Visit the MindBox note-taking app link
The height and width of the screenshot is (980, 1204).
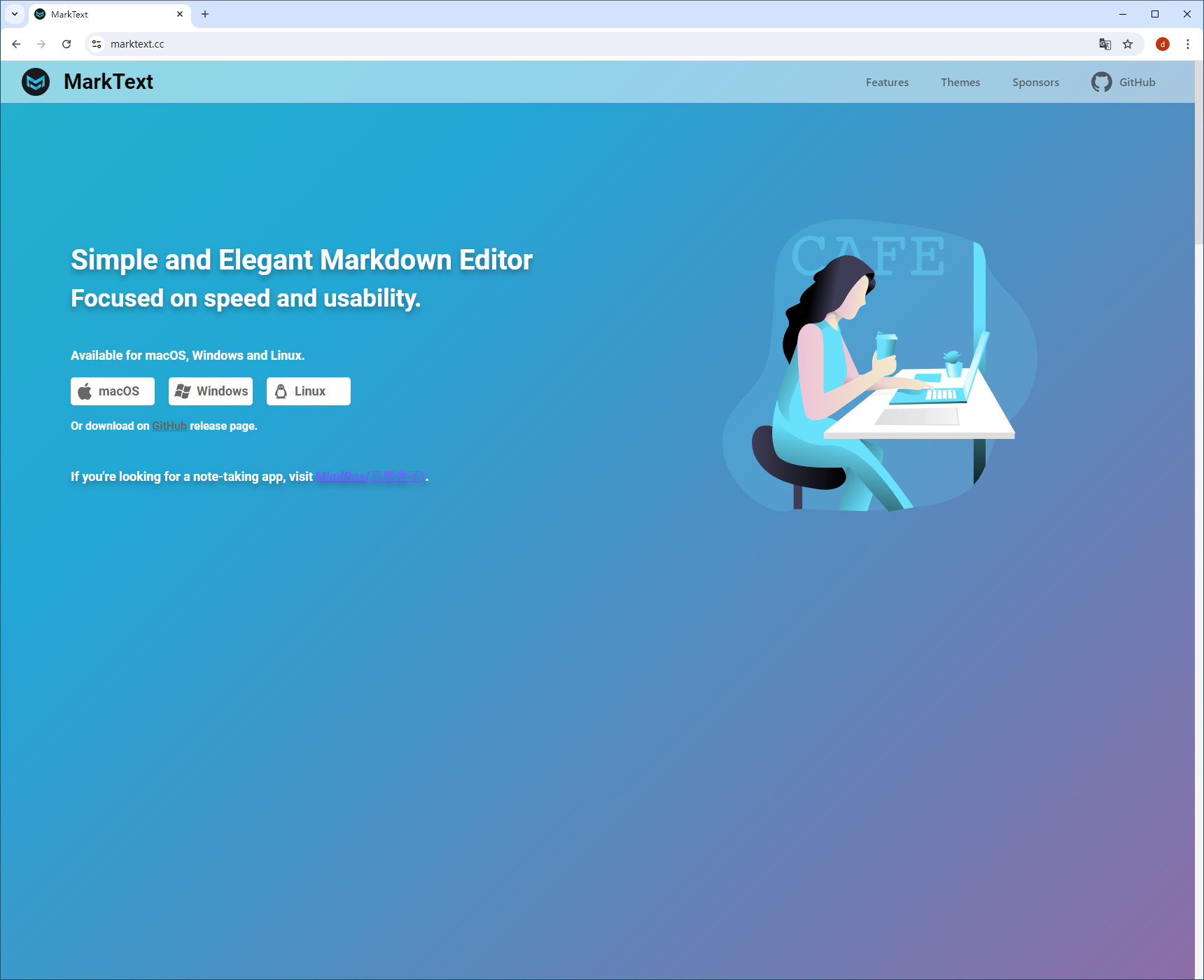370,477
